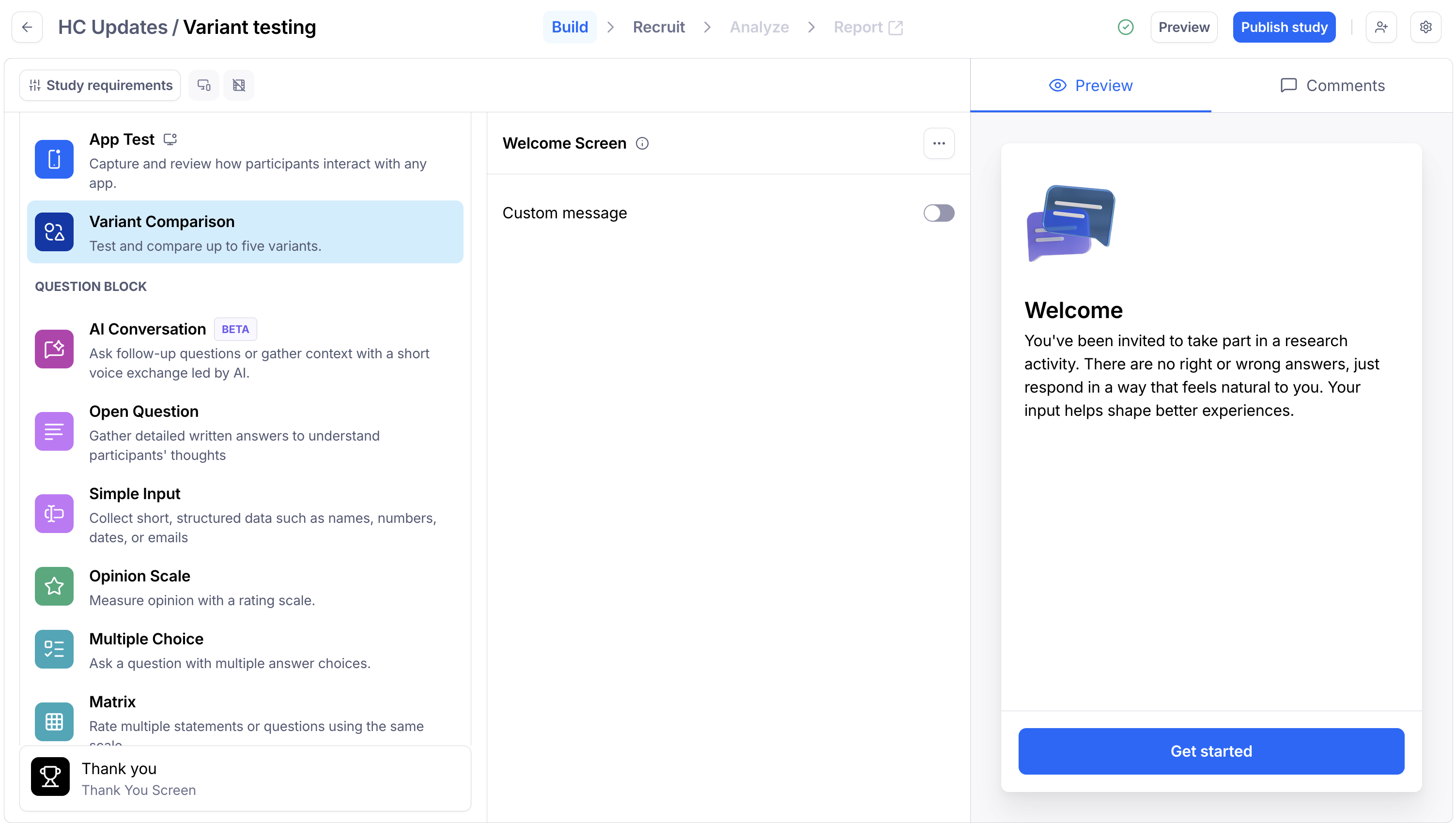1456x823 pixels.
Task: Click the Multiple Choice checklist icon
Action: click(54, 649)
